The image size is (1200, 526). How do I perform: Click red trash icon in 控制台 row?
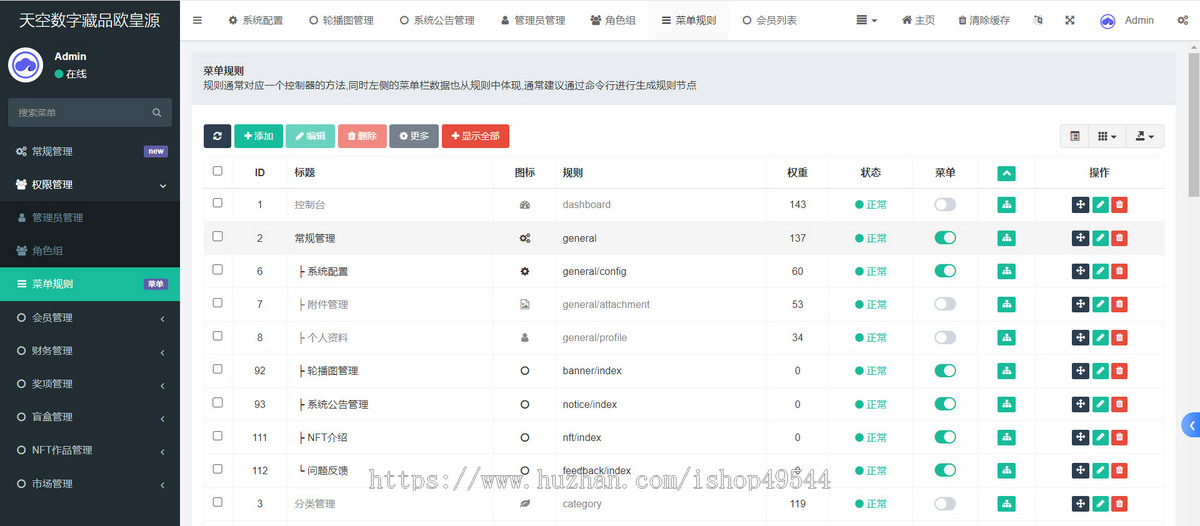pos(1119,205)
